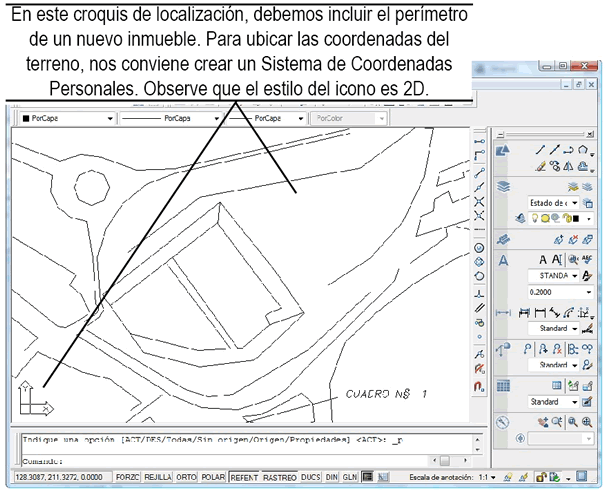Click the Tangent snap icon
Viewport: 605px width, 491px height.
click(x=479, y=276)
